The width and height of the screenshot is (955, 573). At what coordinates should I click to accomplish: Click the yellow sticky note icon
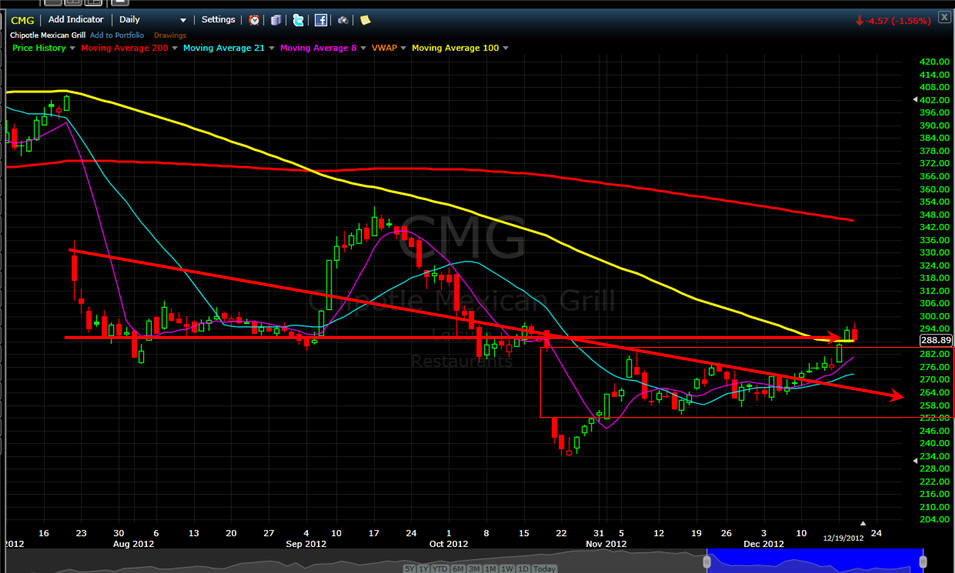(x=365, y=20)
